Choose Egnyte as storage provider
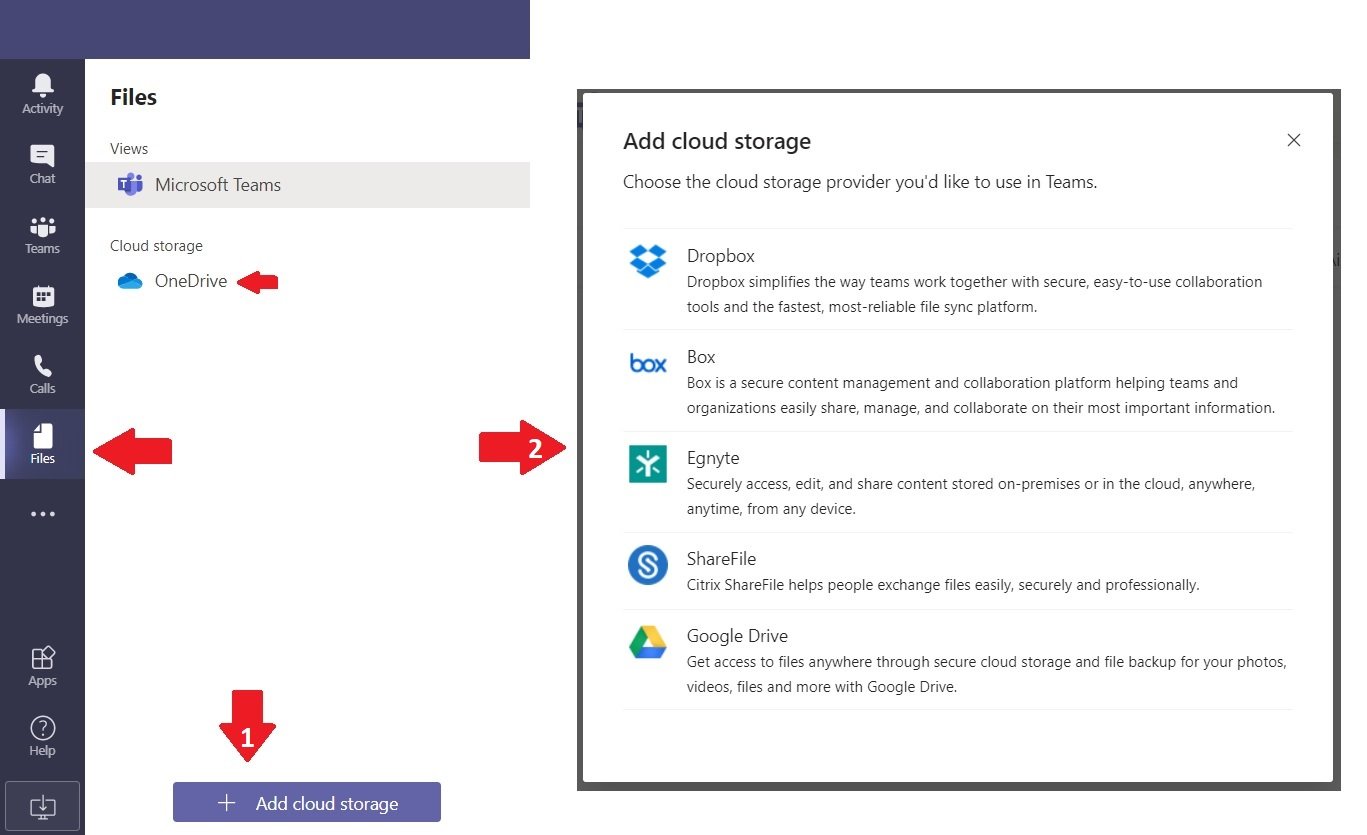Viewport: 1367px width, 835px height. [957, 482]
